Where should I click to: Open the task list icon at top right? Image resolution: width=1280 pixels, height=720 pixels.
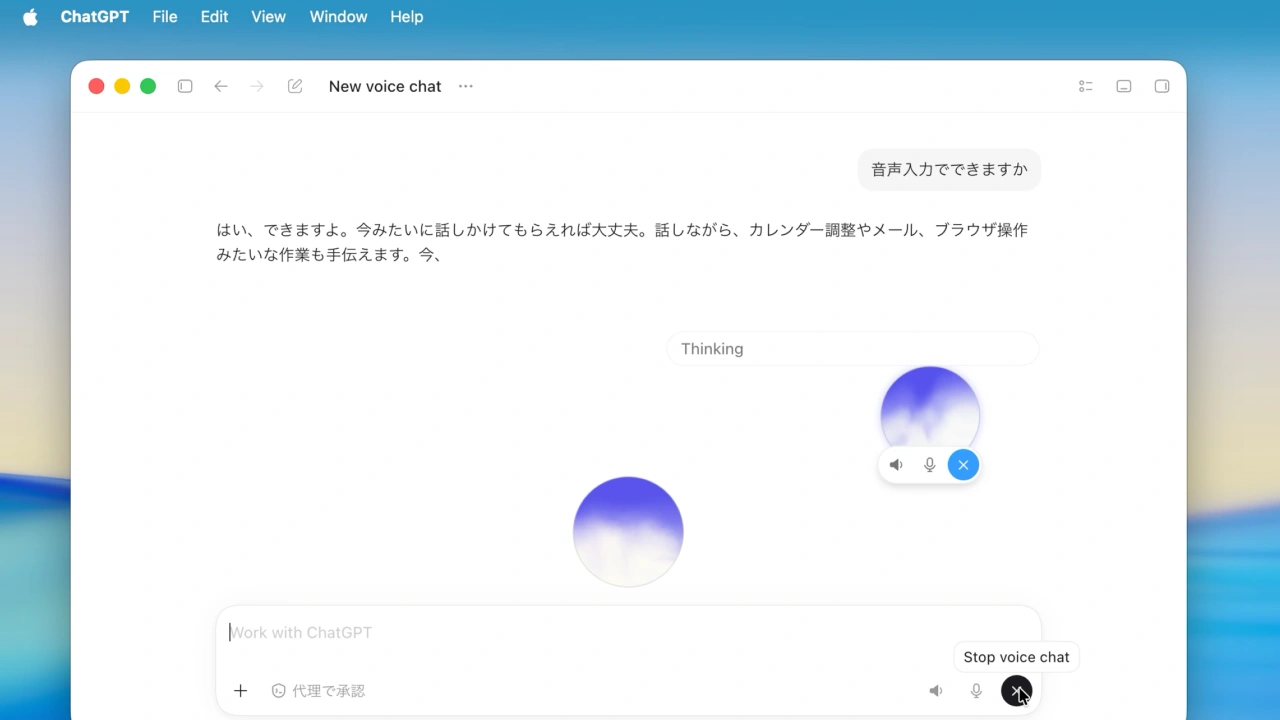coord(1086,86)
